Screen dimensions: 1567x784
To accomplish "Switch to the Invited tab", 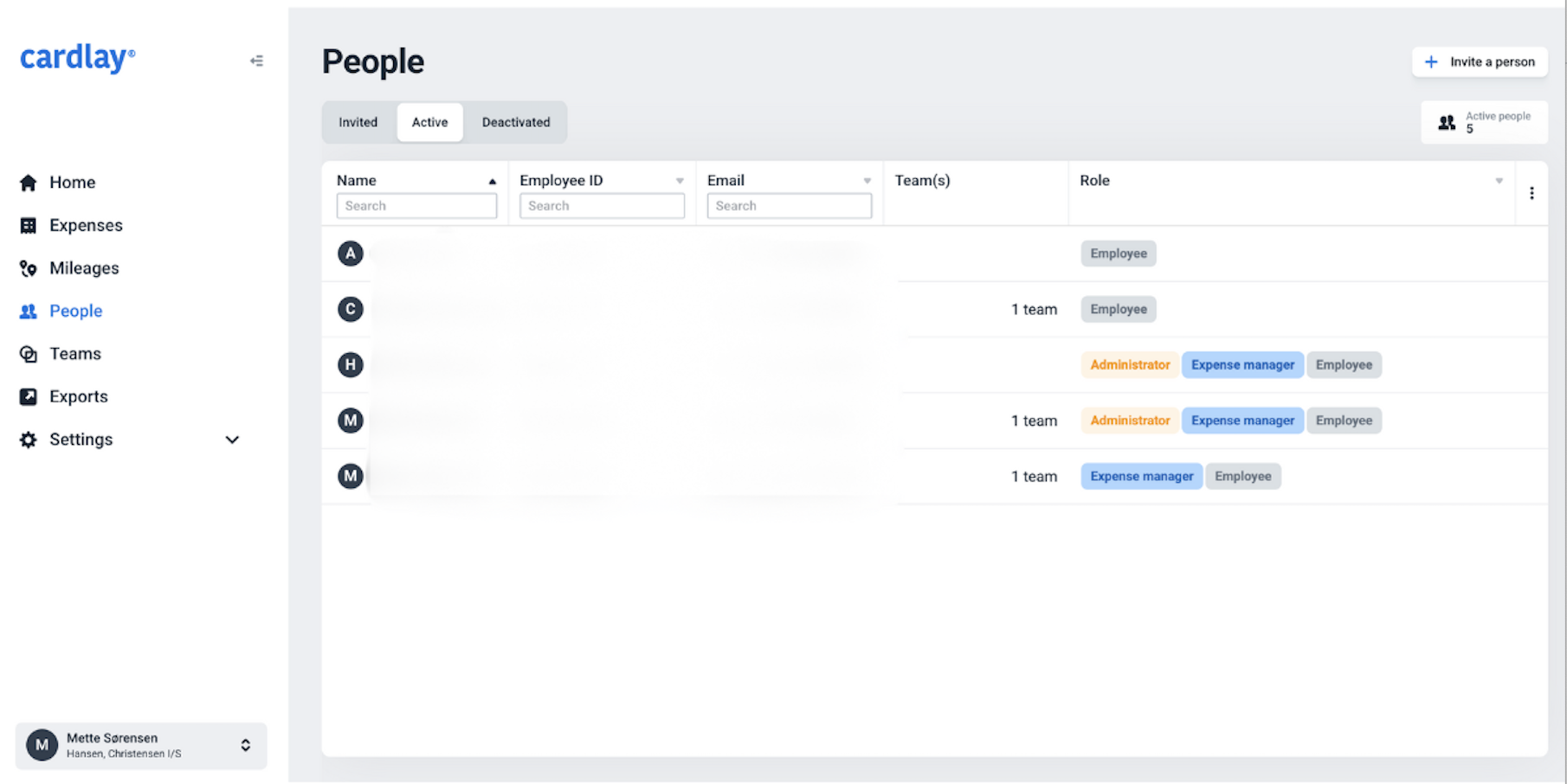I will pyautogui.click(x=358, y=122).
